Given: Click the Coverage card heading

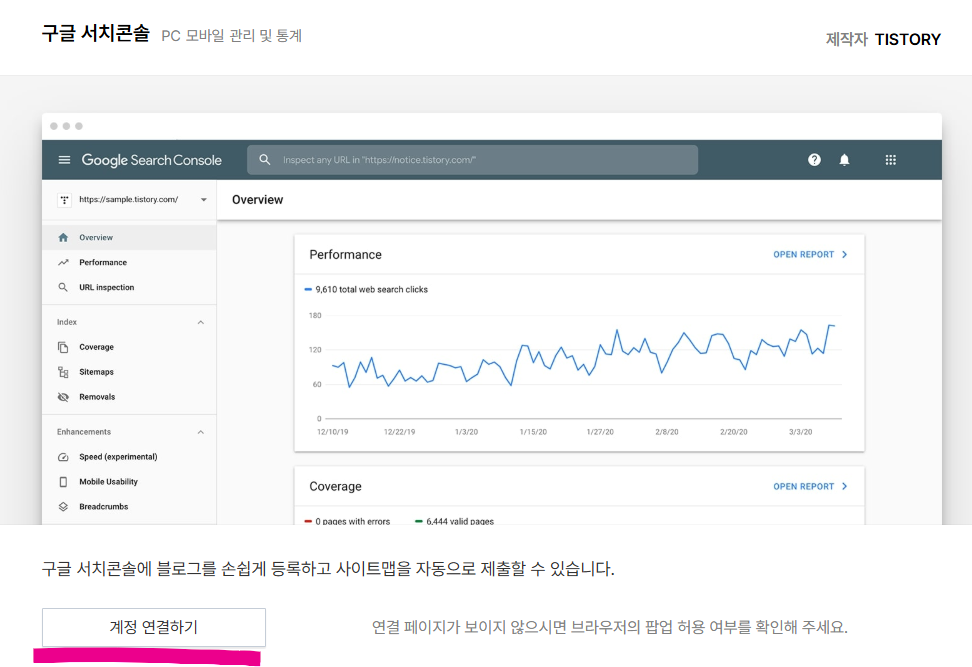Looking at the screenshot, I should [335, 487].
